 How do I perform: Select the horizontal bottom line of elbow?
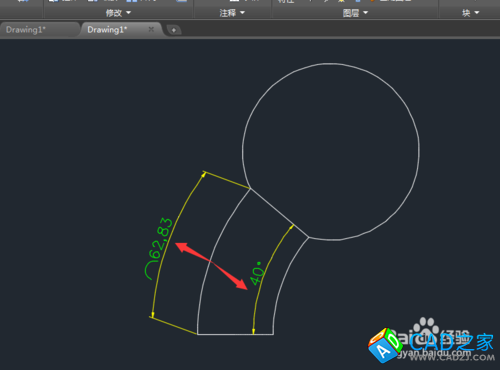tap(235, 334)
